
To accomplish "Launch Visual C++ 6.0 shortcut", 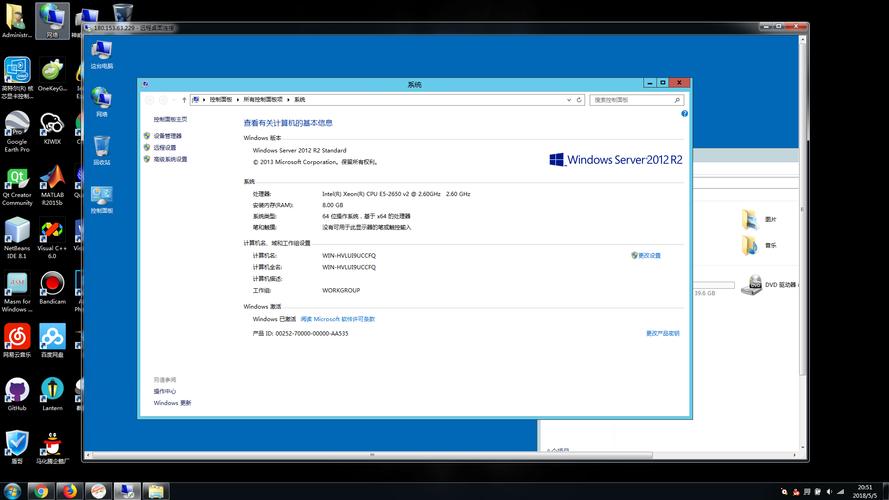I will point(52,238).
